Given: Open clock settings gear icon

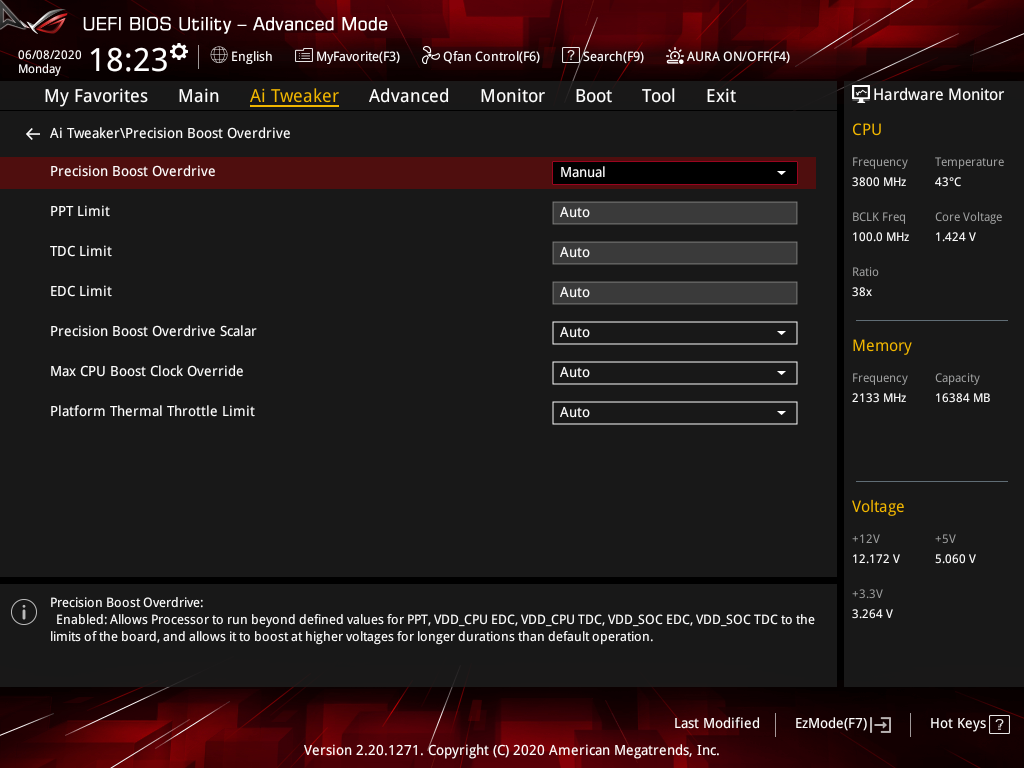Looking at the screenshot, I should click(x=179, y=52).
